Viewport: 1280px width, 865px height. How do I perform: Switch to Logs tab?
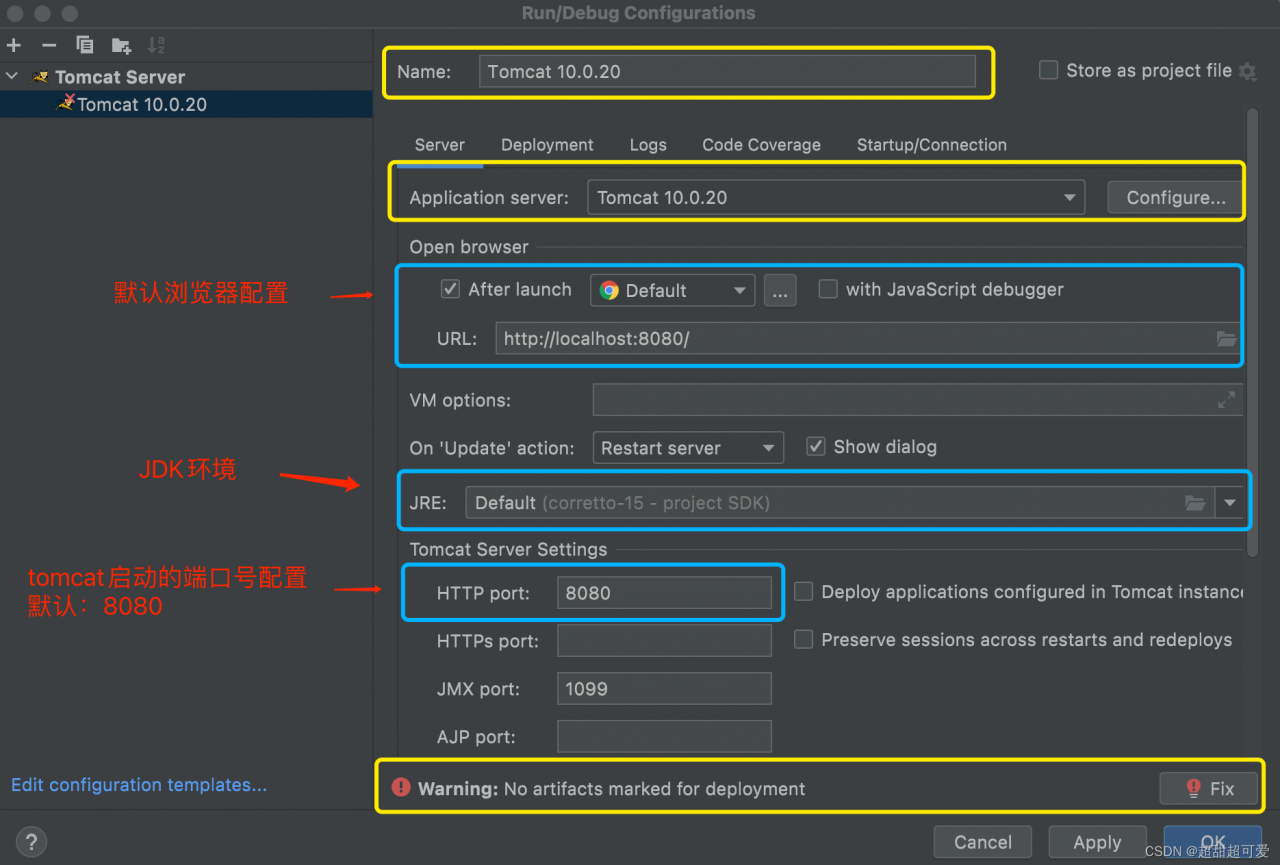pos(648,145)
